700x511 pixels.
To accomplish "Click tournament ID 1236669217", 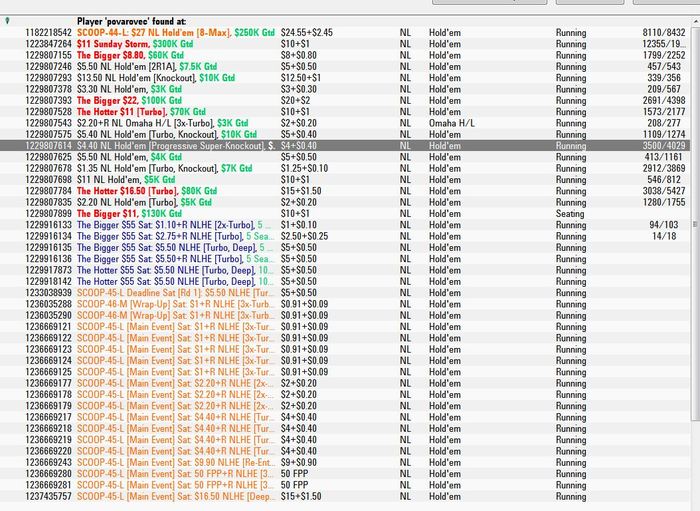I will pyautogui.click(x=48, y=417).
